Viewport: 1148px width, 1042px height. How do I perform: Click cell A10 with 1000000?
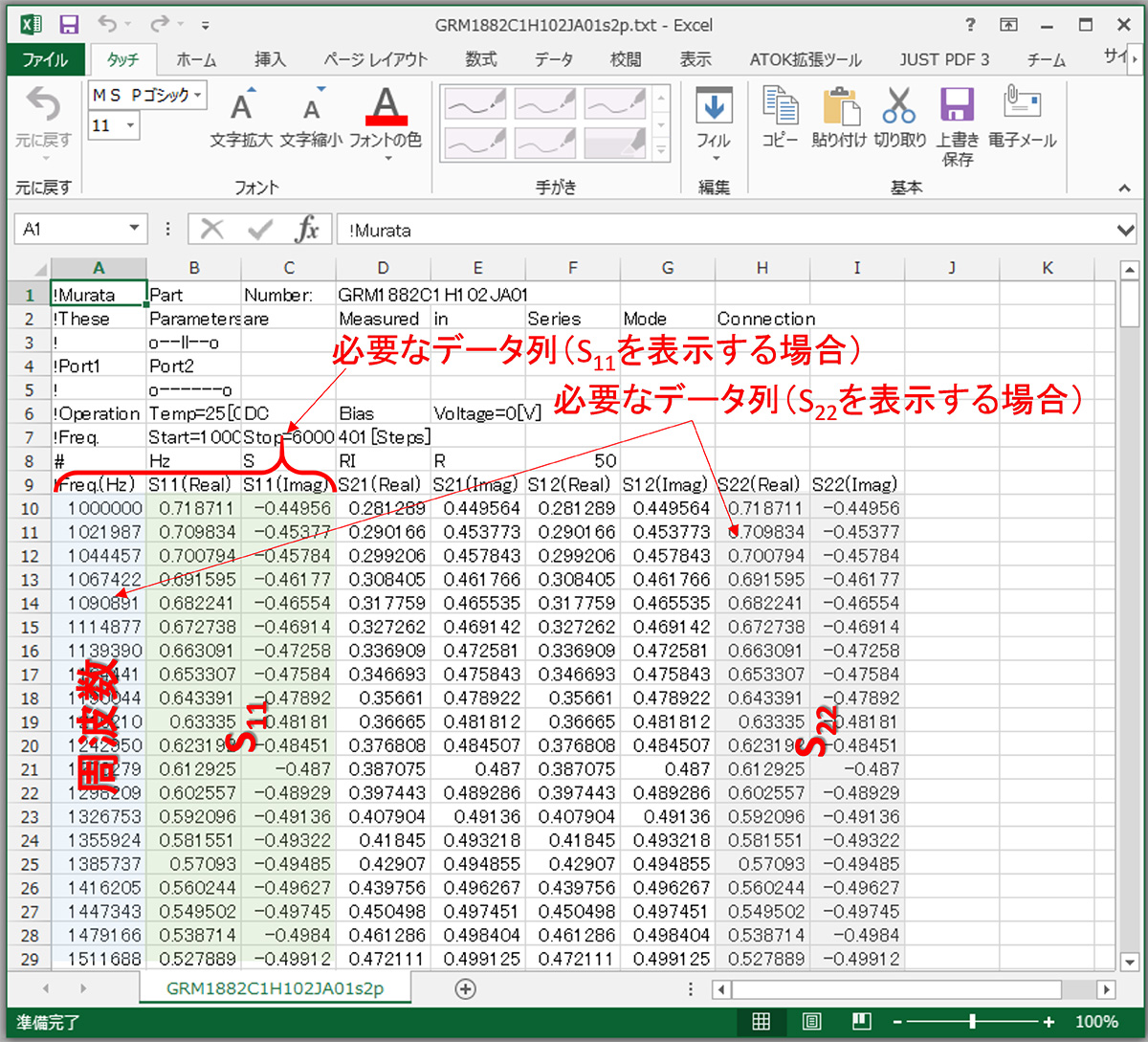point(99,508)
